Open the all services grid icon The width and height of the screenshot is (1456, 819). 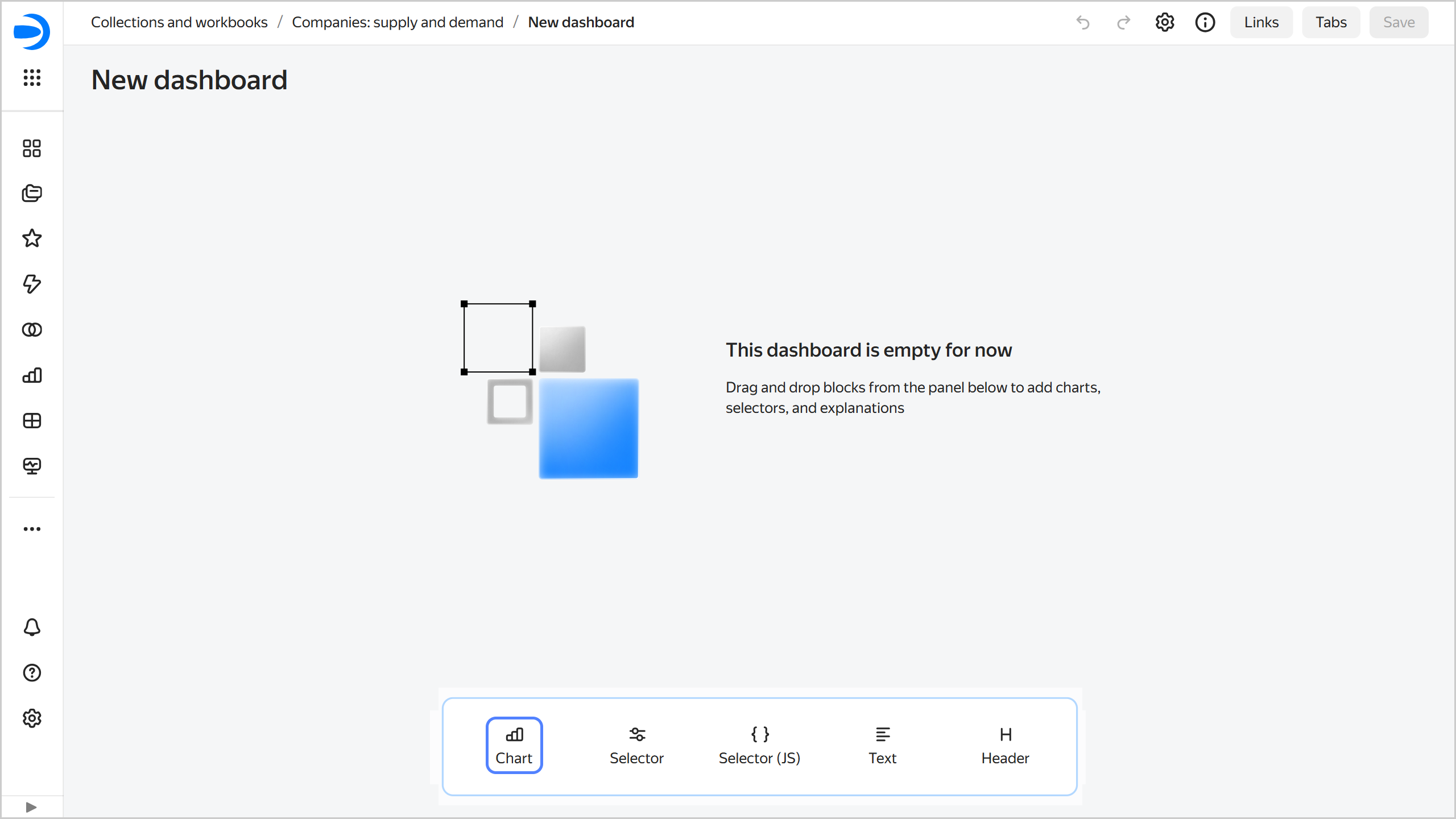pyautogui.click(x=32, y=77)
